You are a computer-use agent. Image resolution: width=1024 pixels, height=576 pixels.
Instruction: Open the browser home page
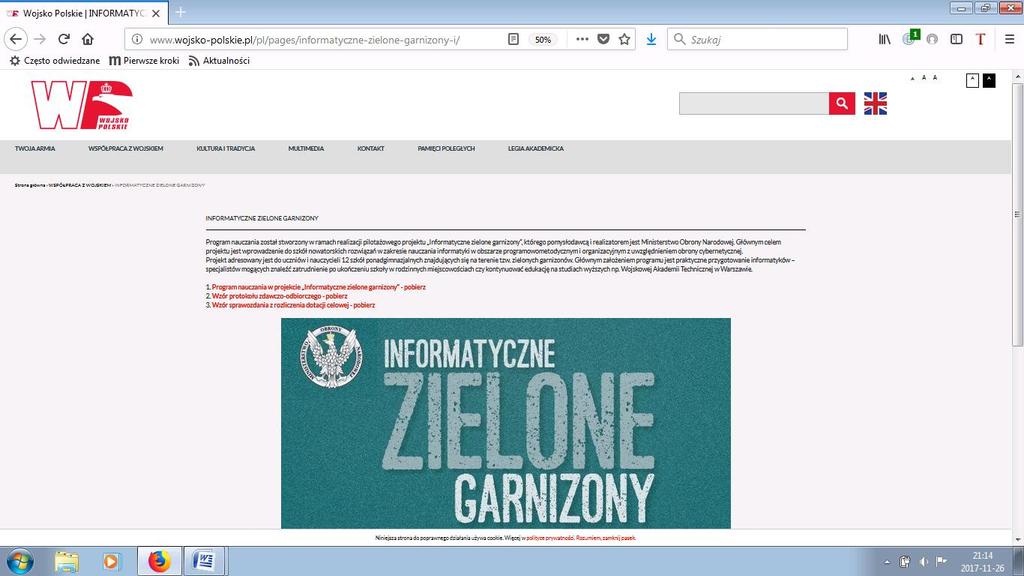click(88, 39)
